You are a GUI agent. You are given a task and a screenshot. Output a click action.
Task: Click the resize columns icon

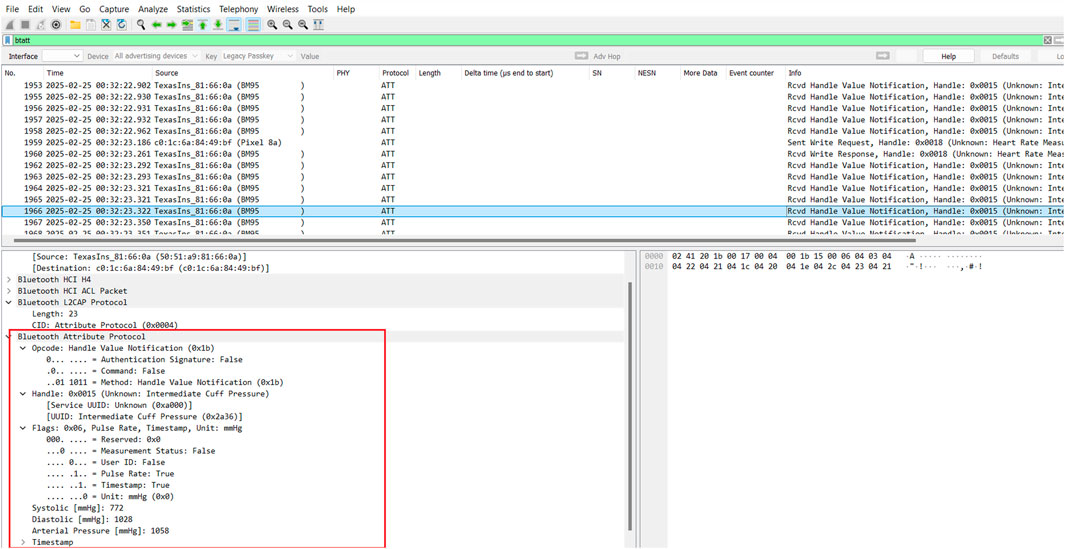click(319, 25)
